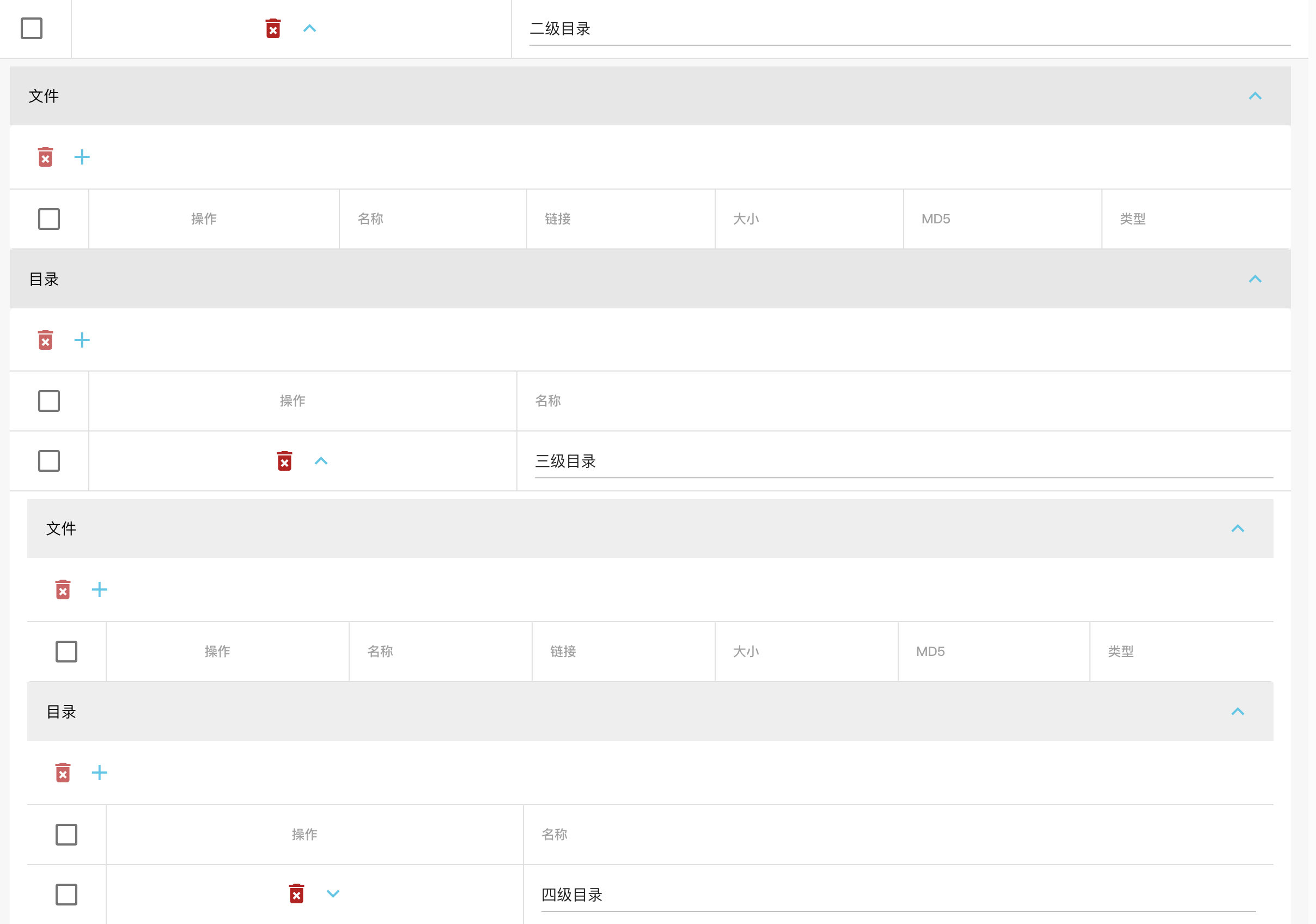1316x924 pixels.
Task: Click the 四级目录 name input field
Action: (x=898, y=895)
